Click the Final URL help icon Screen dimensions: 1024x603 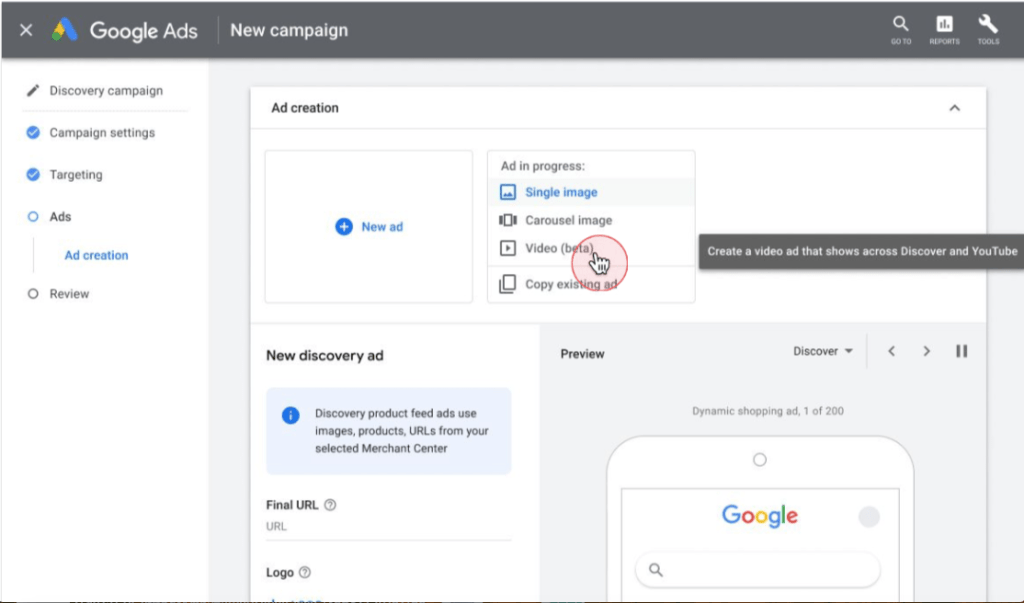(330, 505)
